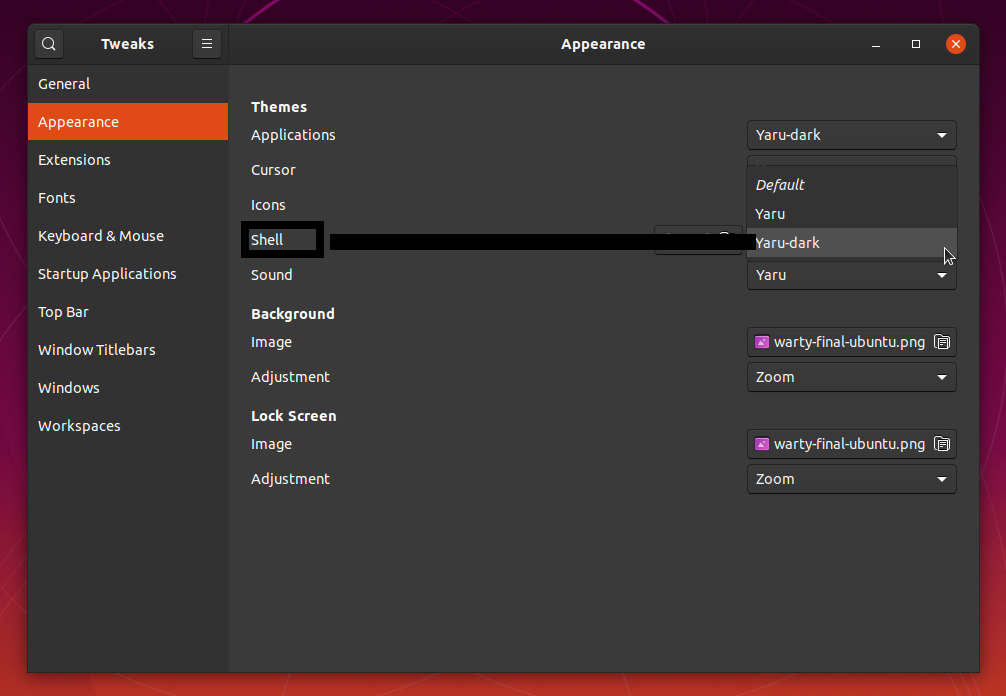Open the Lock Screen Adjustment dropdown

[x=851, y=479]
